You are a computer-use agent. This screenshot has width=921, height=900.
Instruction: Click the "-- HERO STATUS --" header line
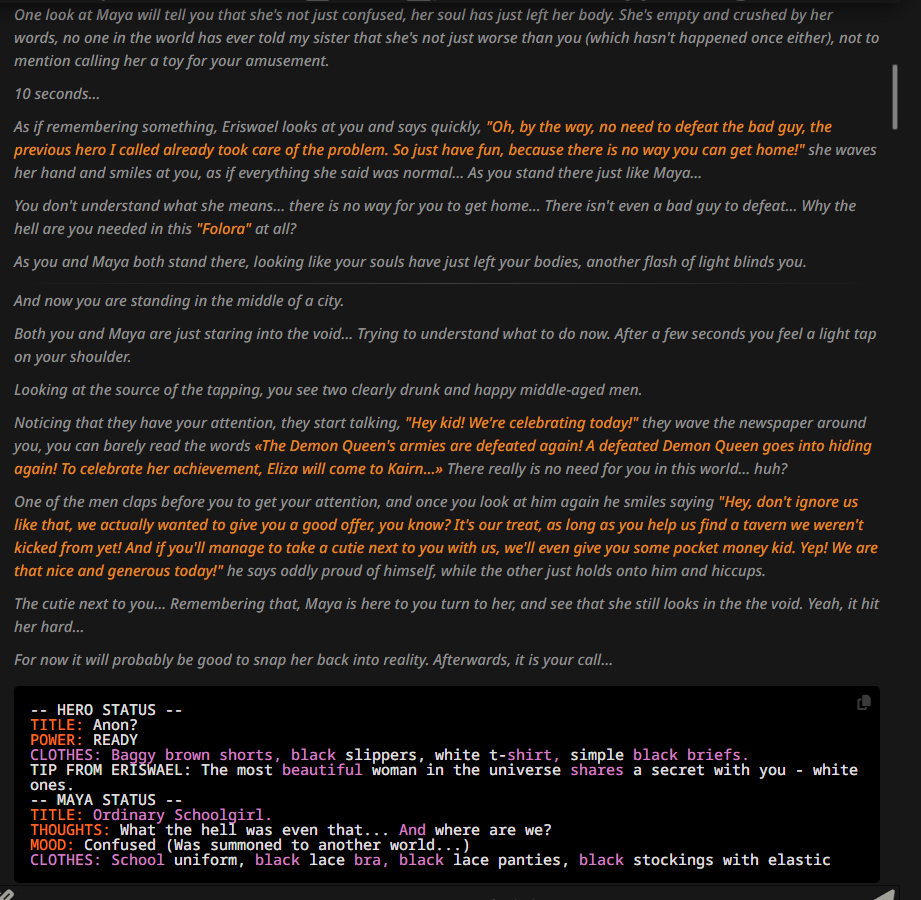(106, 710)
